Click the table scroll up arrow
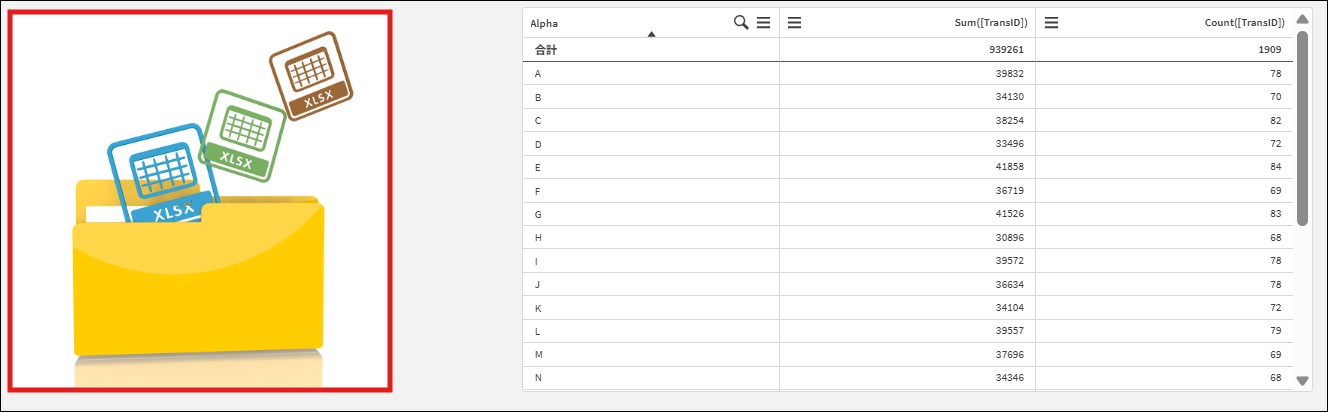1328x412 pixels. point(1302,18)
